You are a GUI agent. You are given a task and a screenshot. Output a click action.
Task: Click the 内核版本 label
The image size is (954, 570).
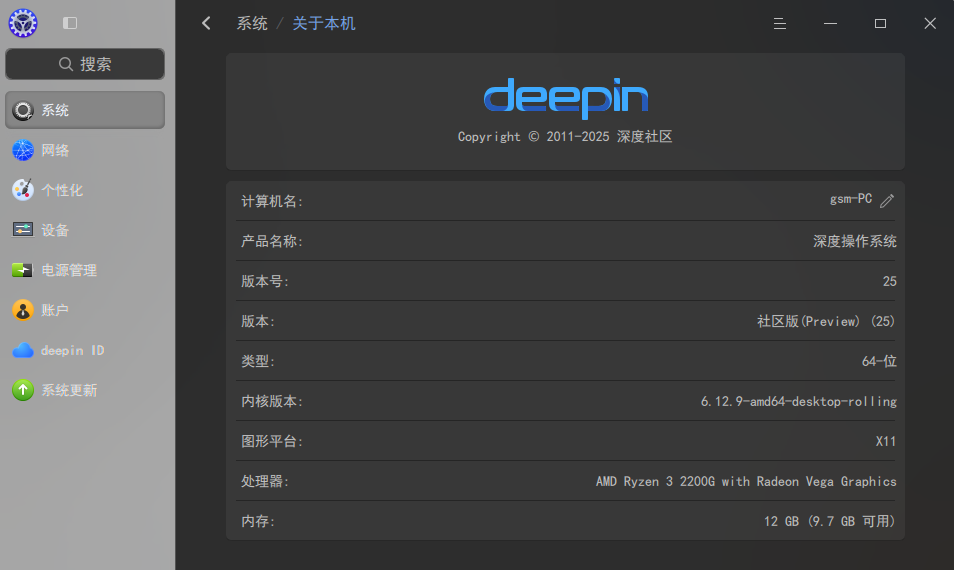[272, 401]
